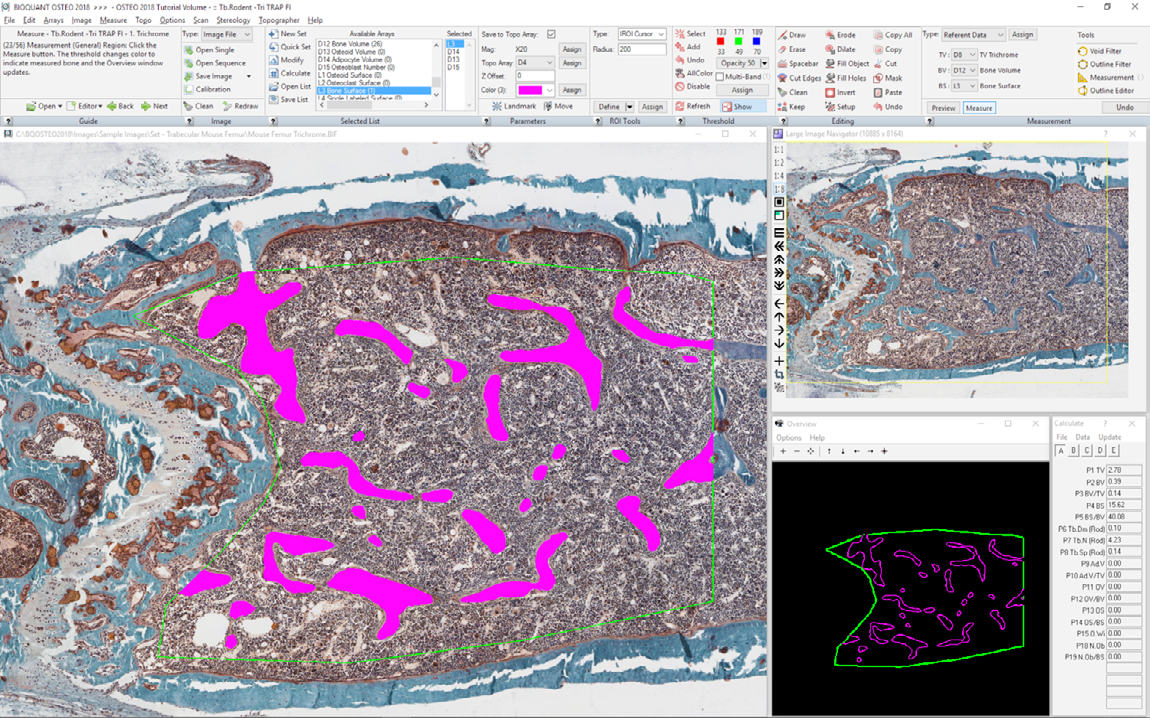This screenshot has height=718, width=1150.
Task: Open Options menu in Overview window
Action: [x=788, y=438]
